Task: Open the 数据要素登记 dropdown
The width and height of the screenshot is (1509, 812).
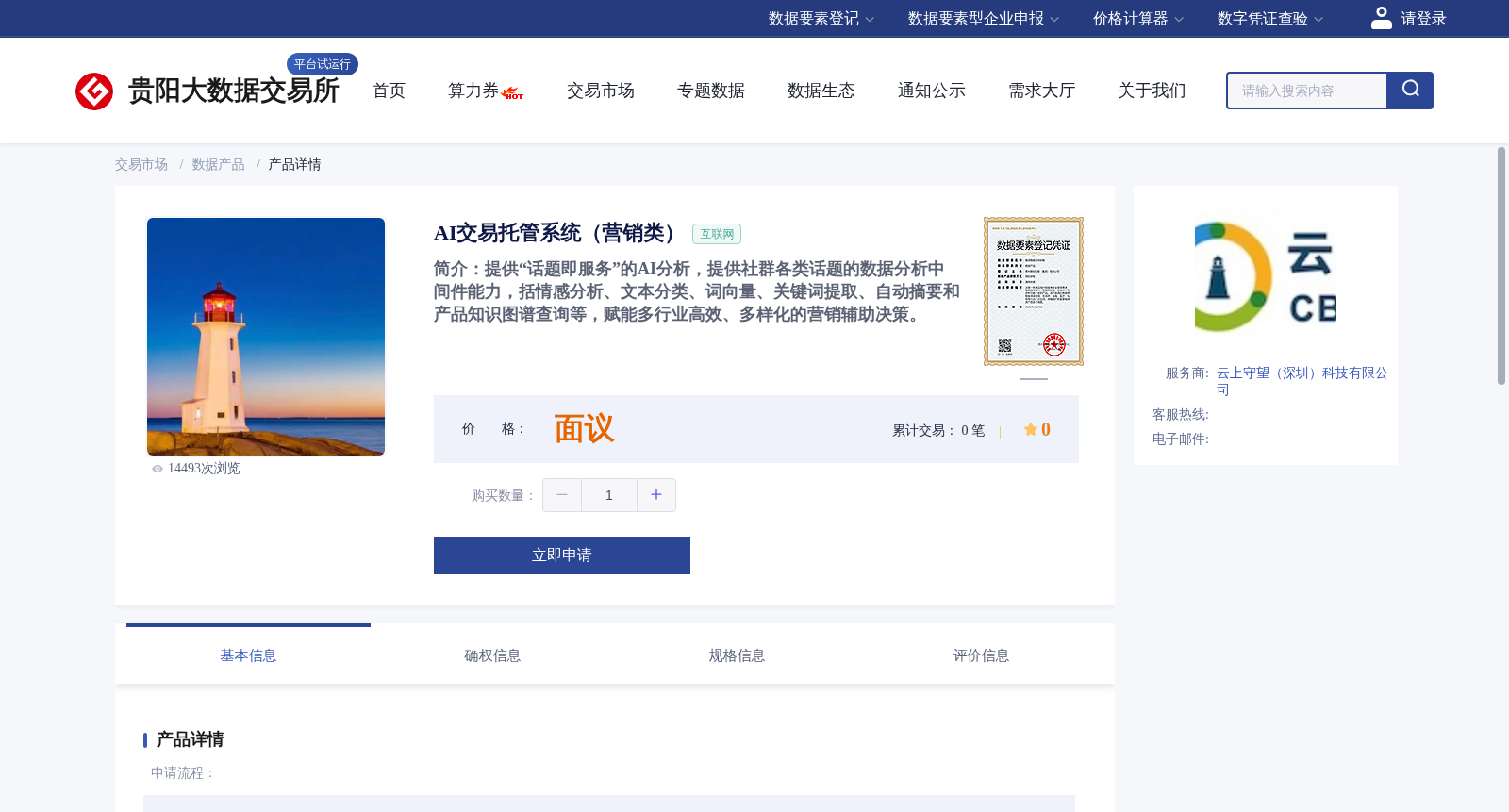Action: (821, 19)
